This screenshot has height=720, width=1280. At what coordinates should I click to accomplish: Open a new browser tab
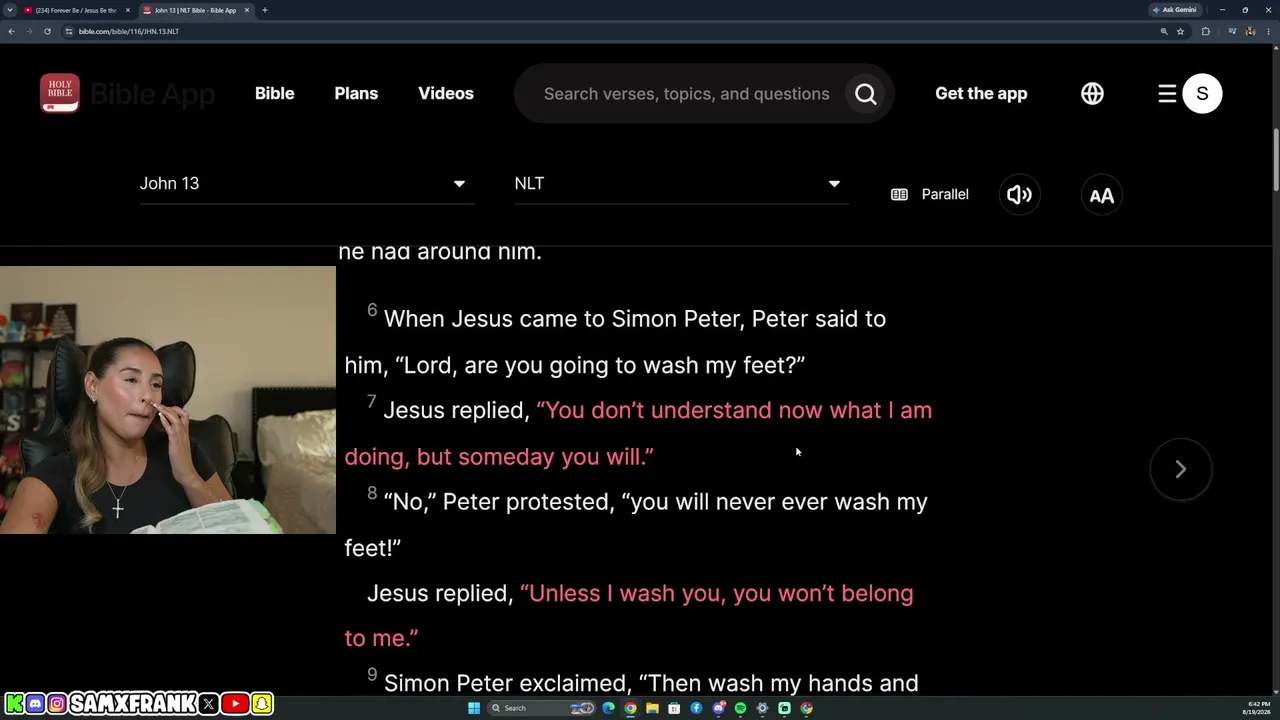coord(265,10)
